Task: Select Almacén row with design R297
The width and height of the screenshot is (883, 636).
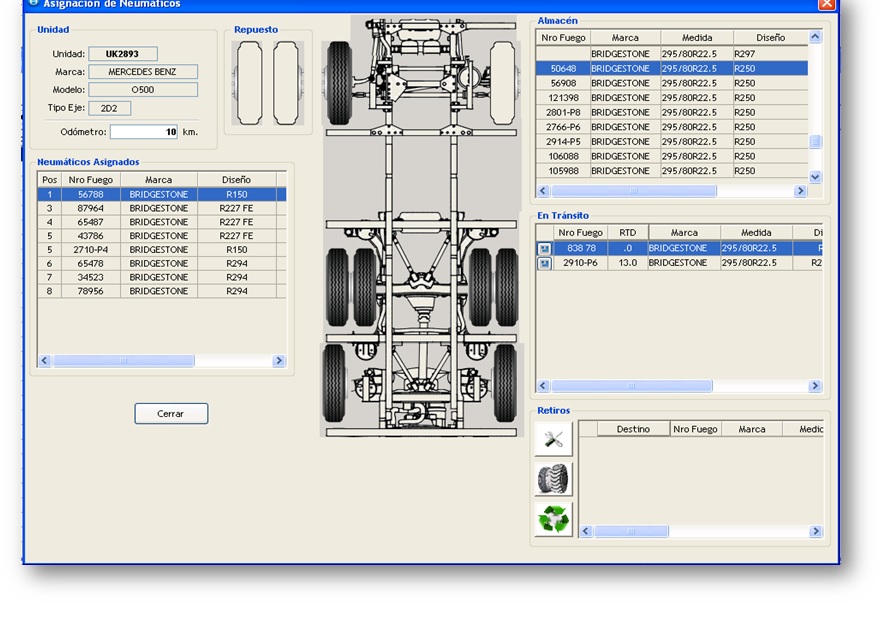Action: click(672, 54)
